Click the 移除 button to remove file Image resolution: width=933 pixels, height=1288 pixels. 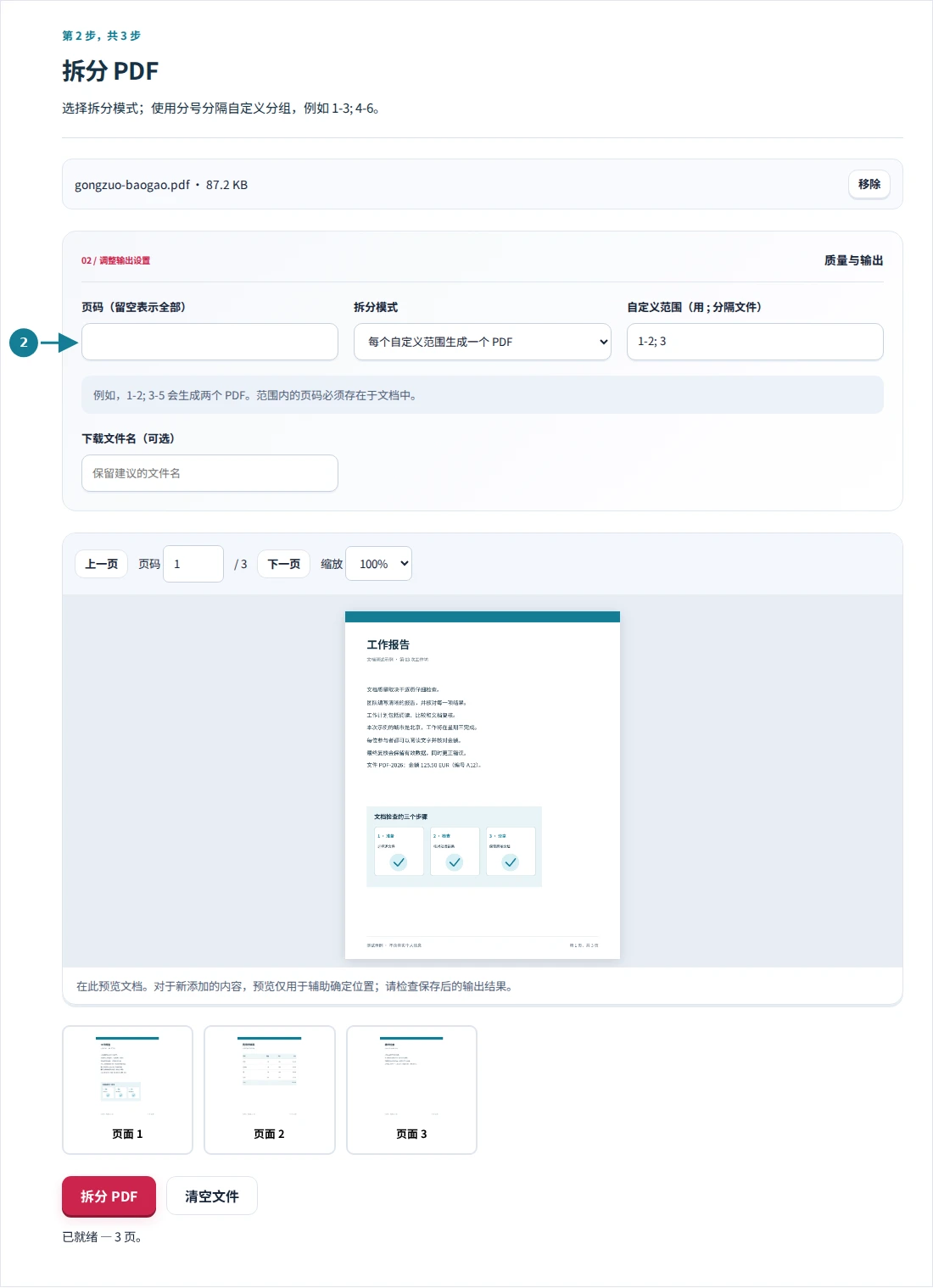point(869,184)
